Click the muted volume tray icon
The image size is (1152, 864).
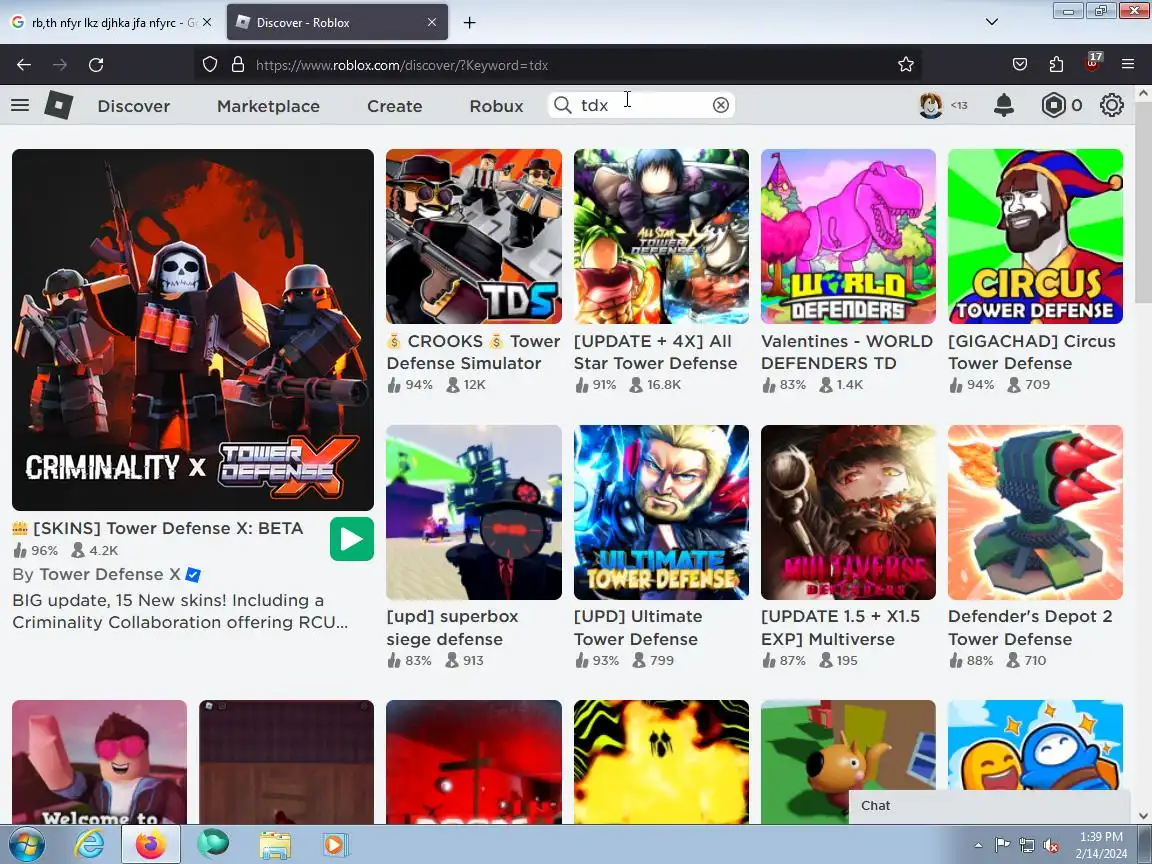tap(1051, 846)
